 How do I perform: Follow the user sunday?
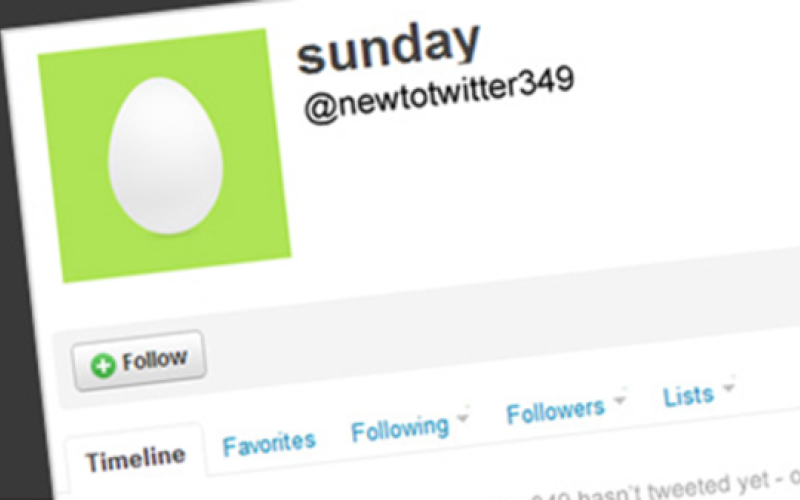(x=139, y=361)
